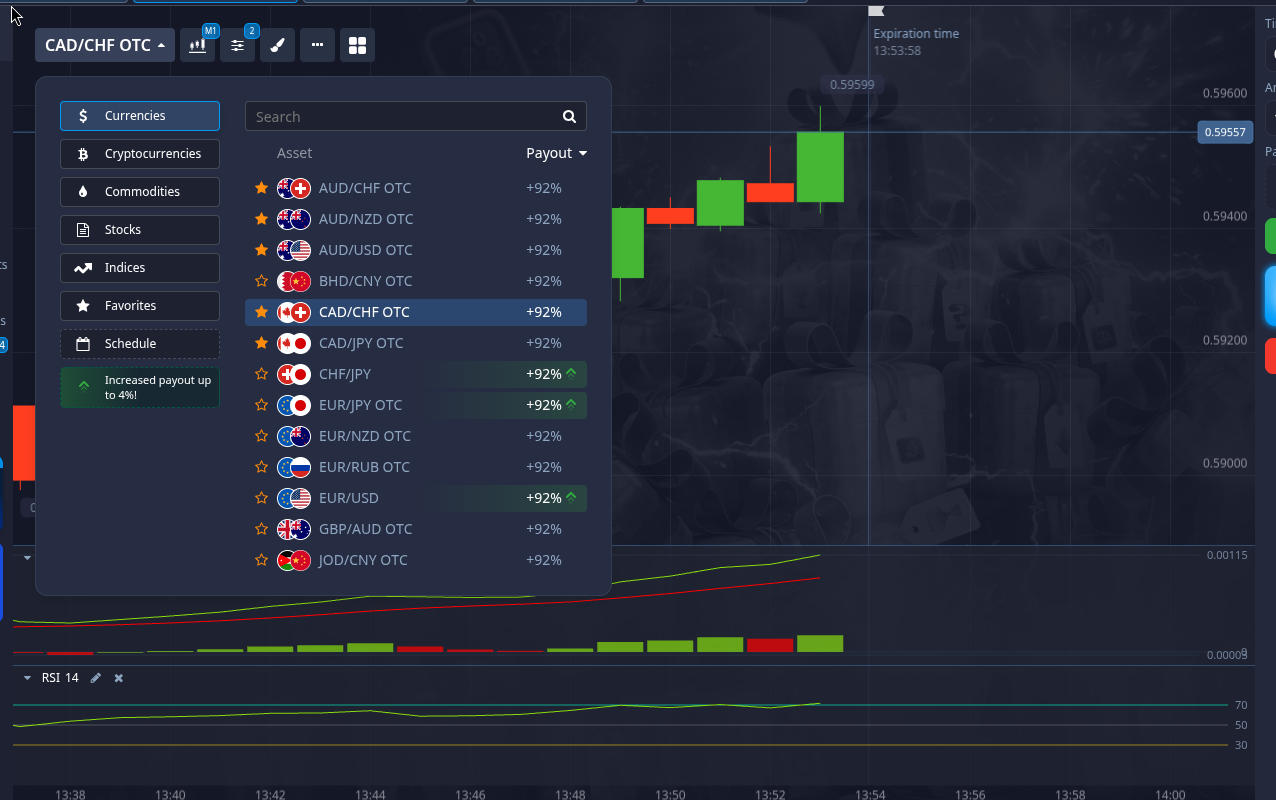Collapse the RSI 14 panel arrow
This screenshot has height=800, width=1276.
click(x=27, y=678)
